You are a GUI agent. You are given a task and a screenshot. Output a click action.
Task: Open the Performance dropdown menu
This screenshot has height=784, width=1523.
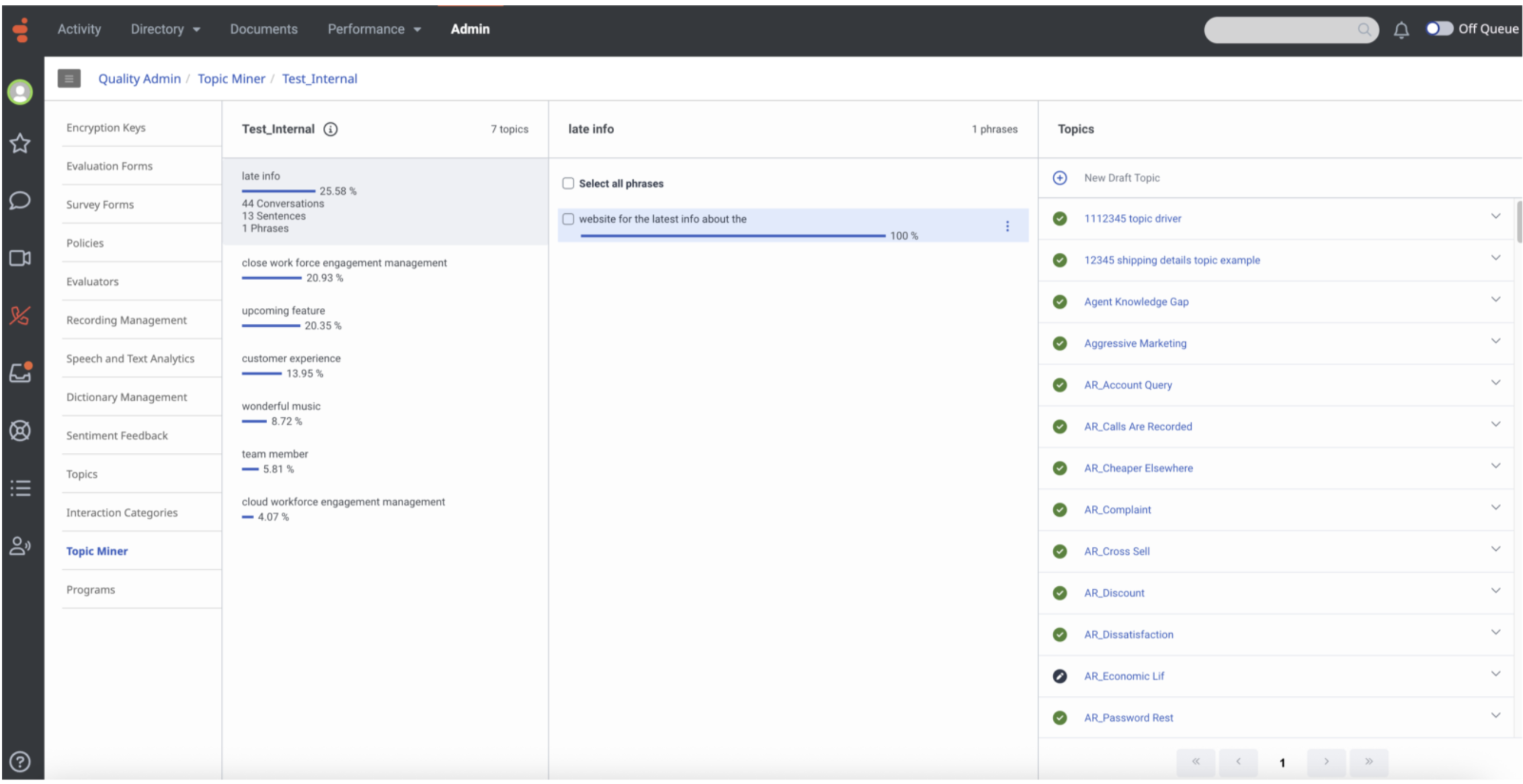tap(374, 29)
